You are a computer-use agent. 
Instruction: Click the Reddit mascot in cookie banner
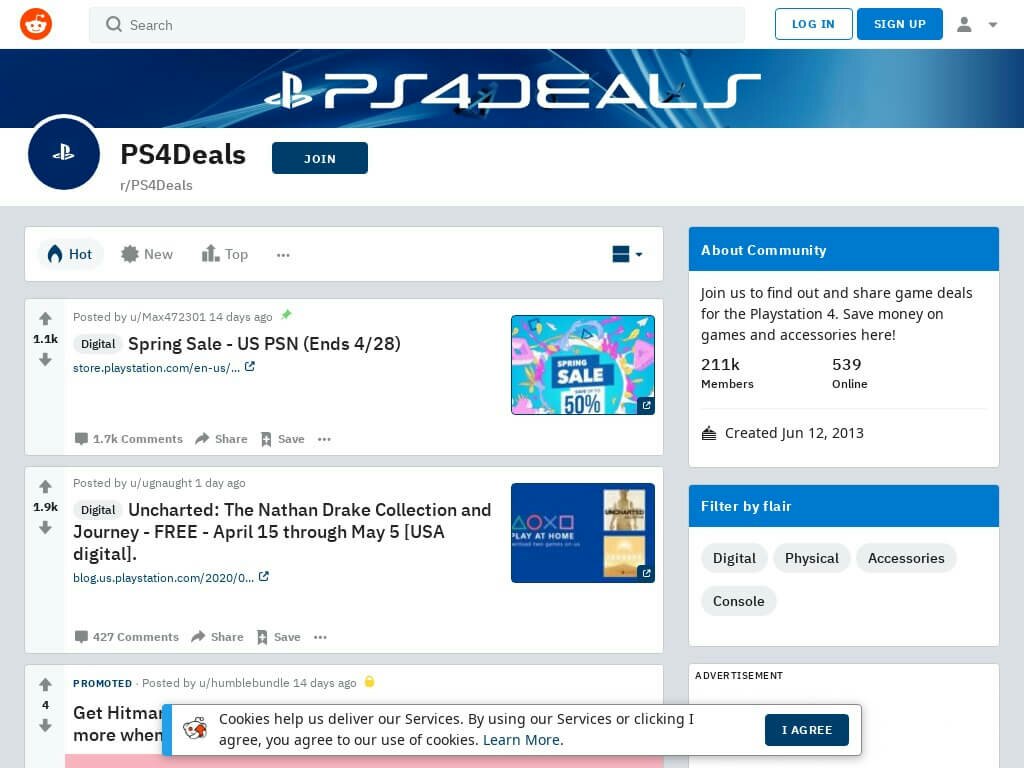pos(195,728)
